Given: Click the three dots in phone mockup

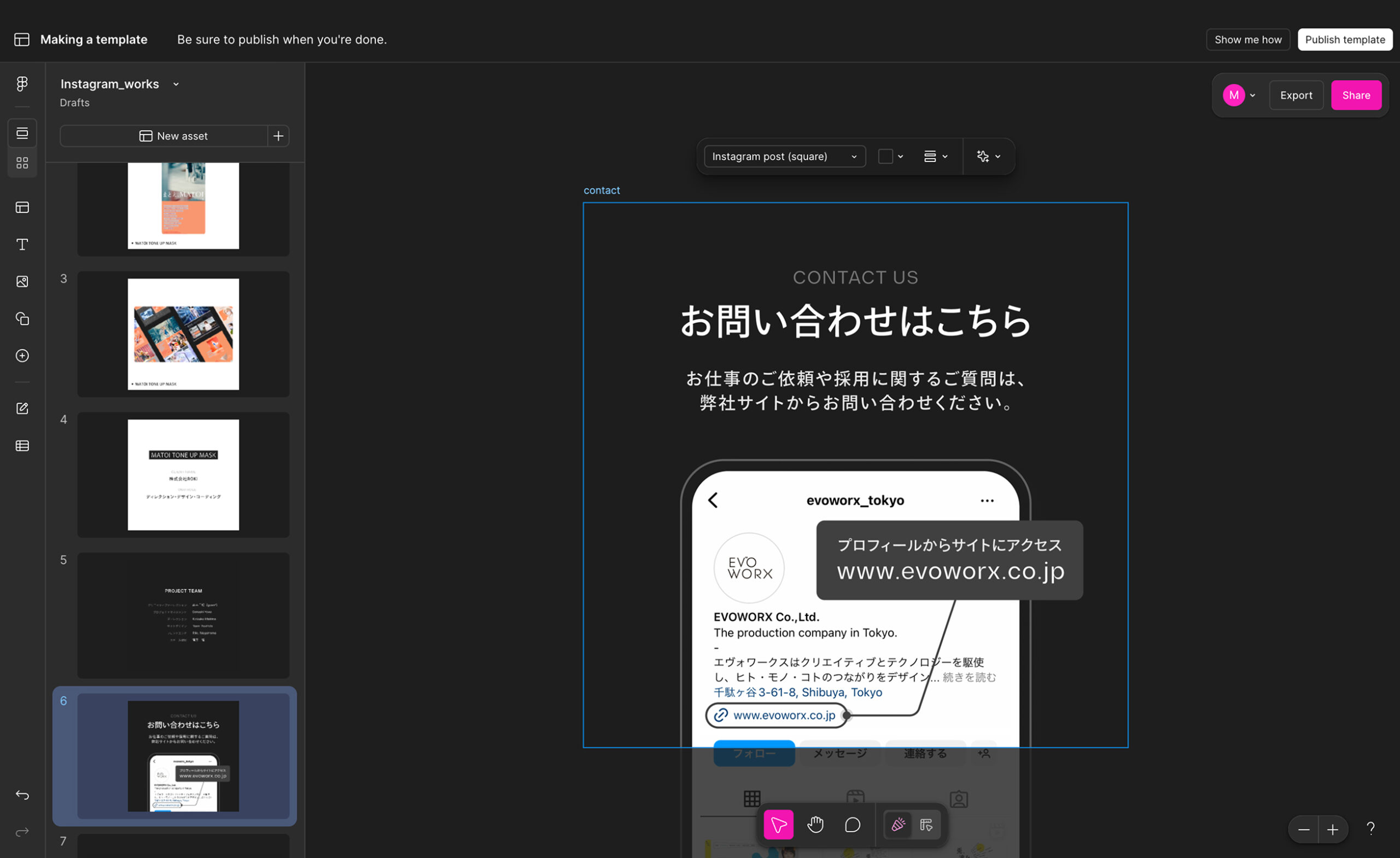Looking at the screenshot, I should tap(987, 501).
